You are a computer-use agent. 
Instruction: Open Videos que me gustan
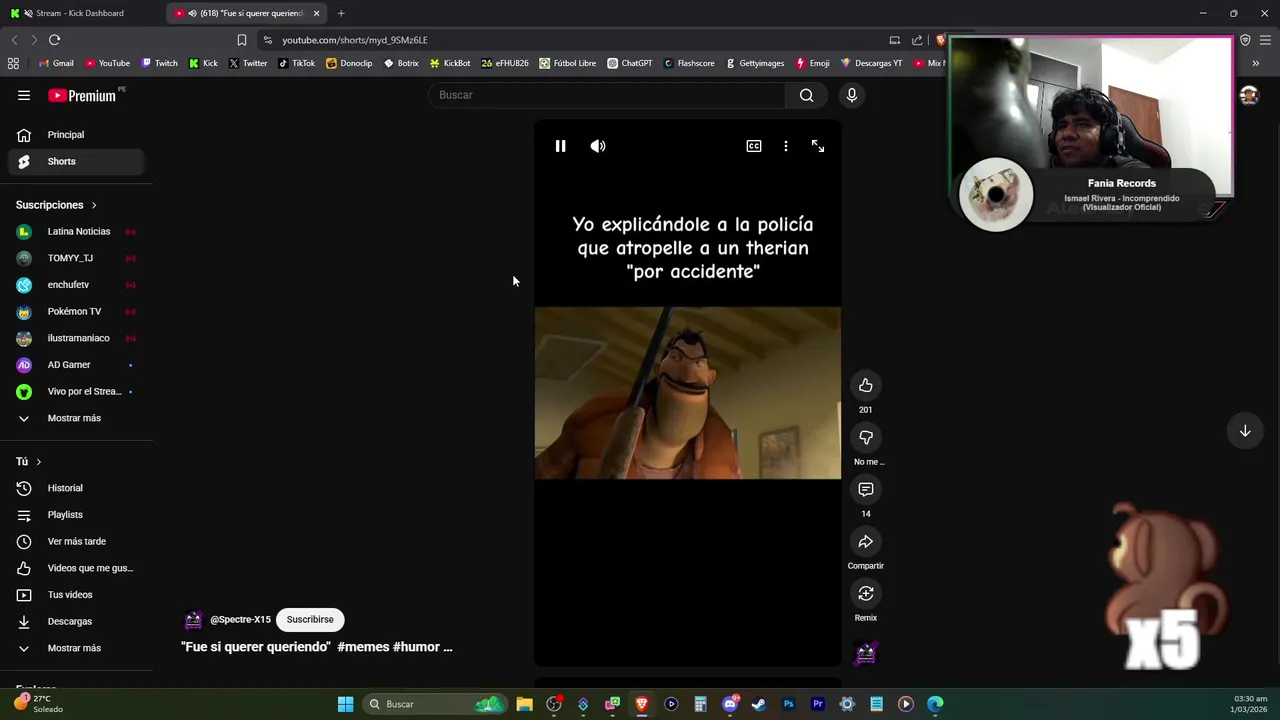(76, 568)
